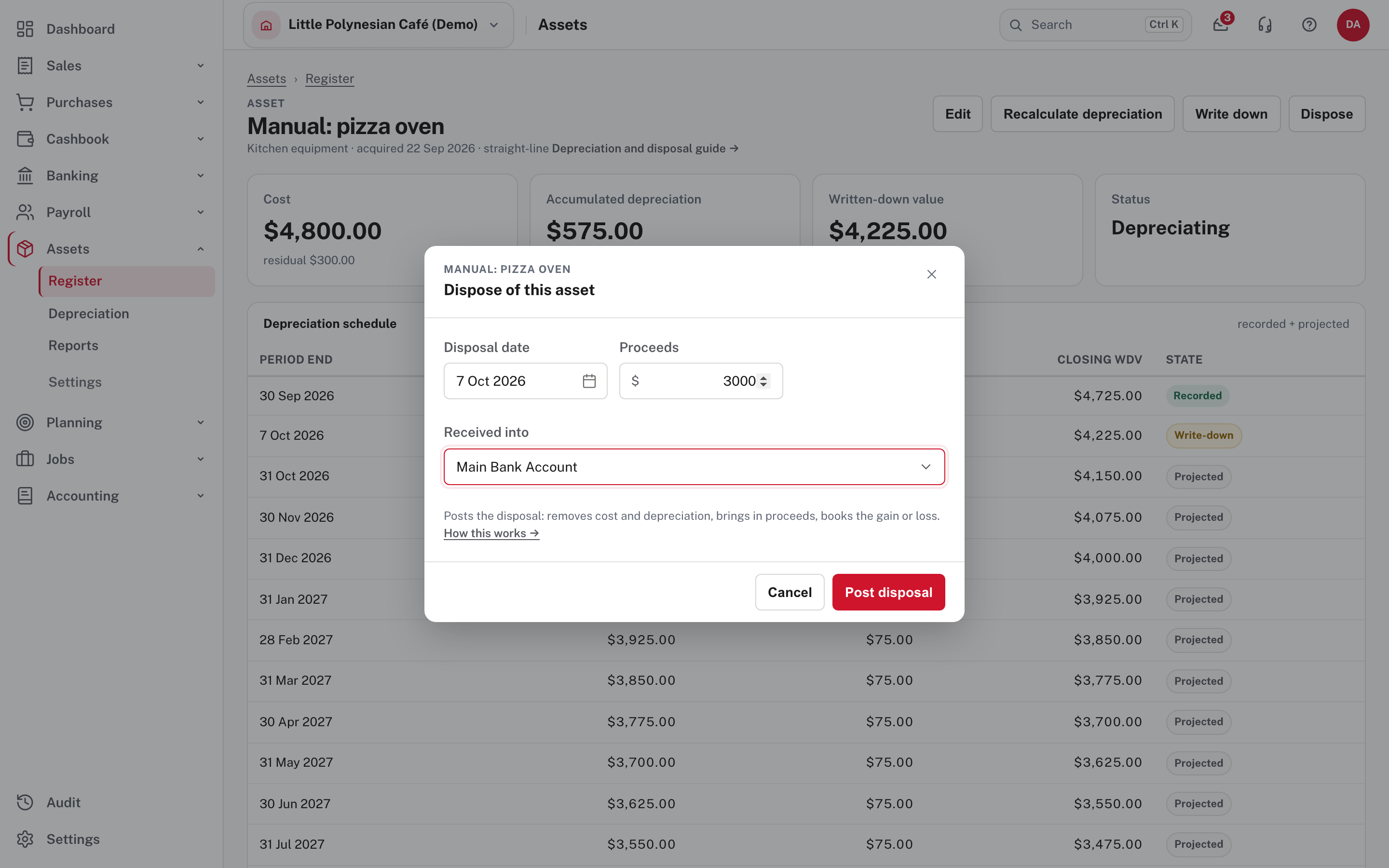Open the DA user avatar menu
The width and height of the screenshot is (1389, 868).
pyautogui.click(x=1353, y=25)
